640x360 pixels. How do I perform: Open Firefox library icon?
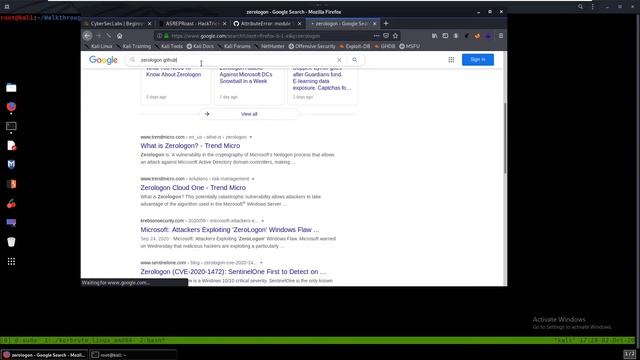[x=434, y=36]
